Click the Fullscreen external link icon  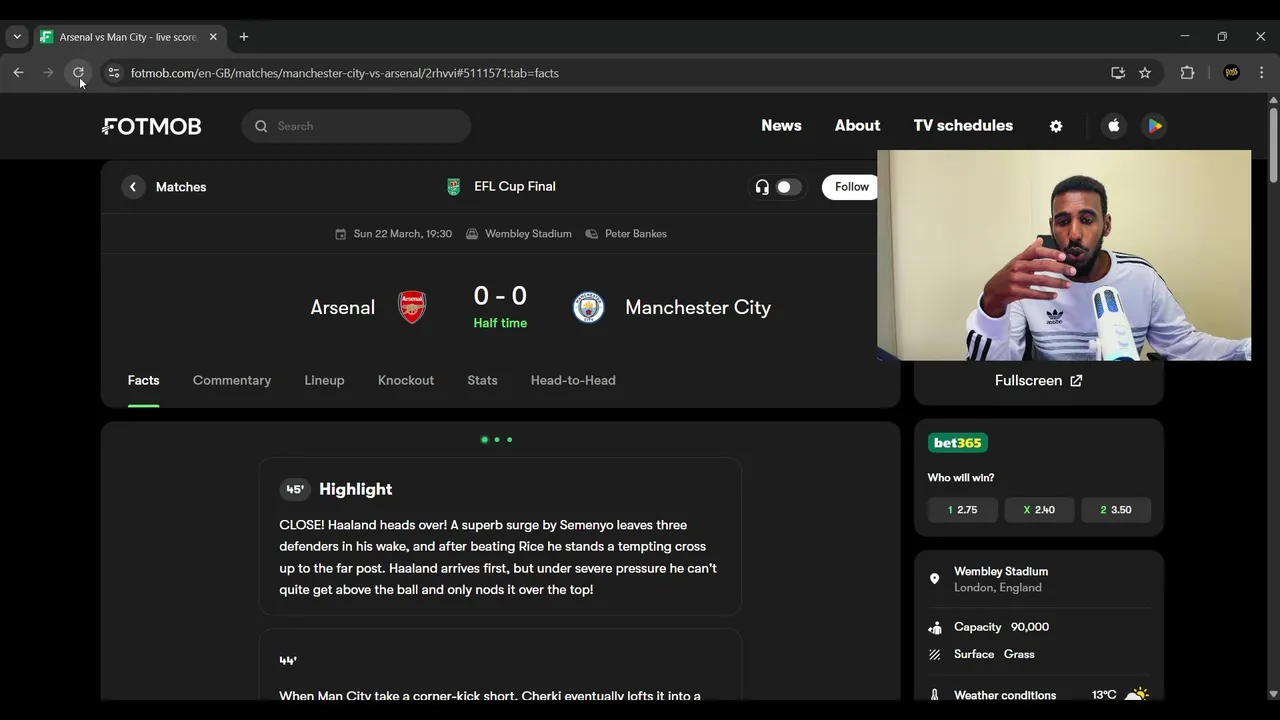(1076, 381)
